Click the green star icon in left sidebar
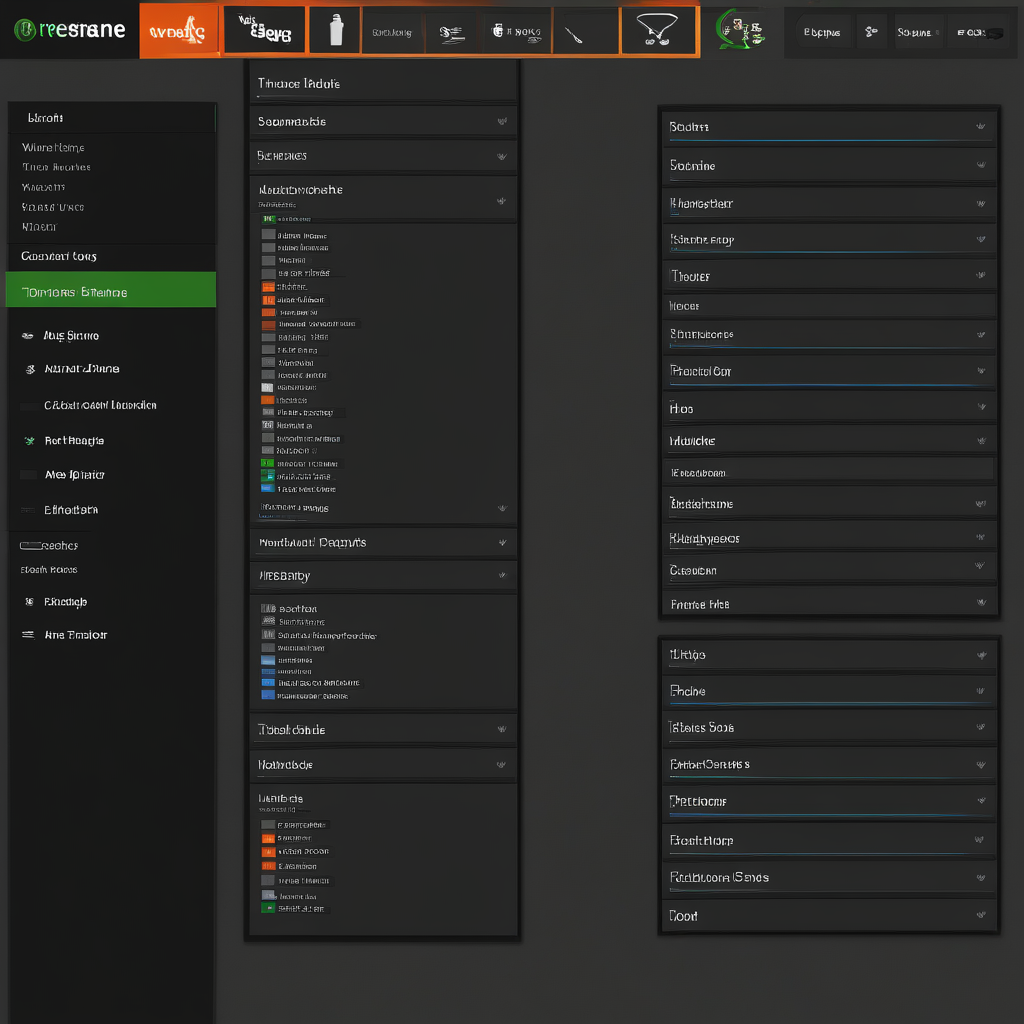The width and height of the screenshot is (1024, 1024). (27, 440)
